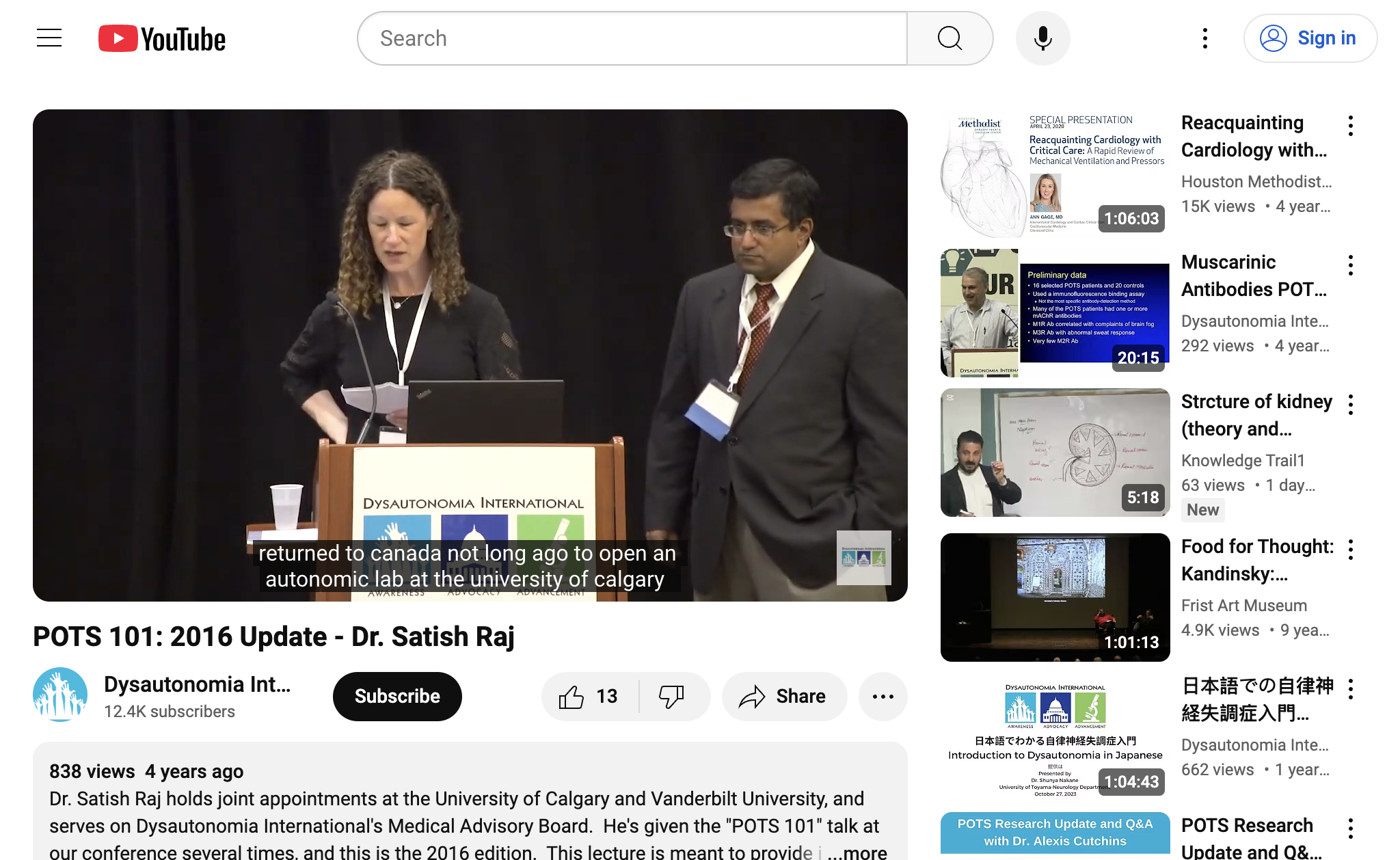Click the 12.4K subscribers text

tap(170, 712)
